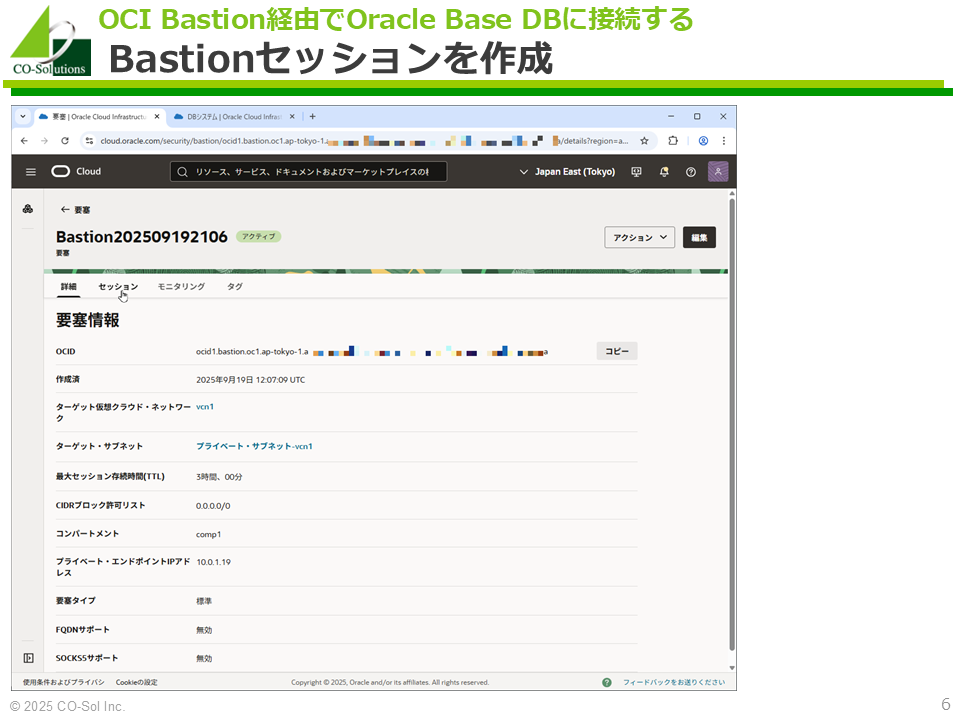Close the DBシステム browser tab

tap(292, 116)
